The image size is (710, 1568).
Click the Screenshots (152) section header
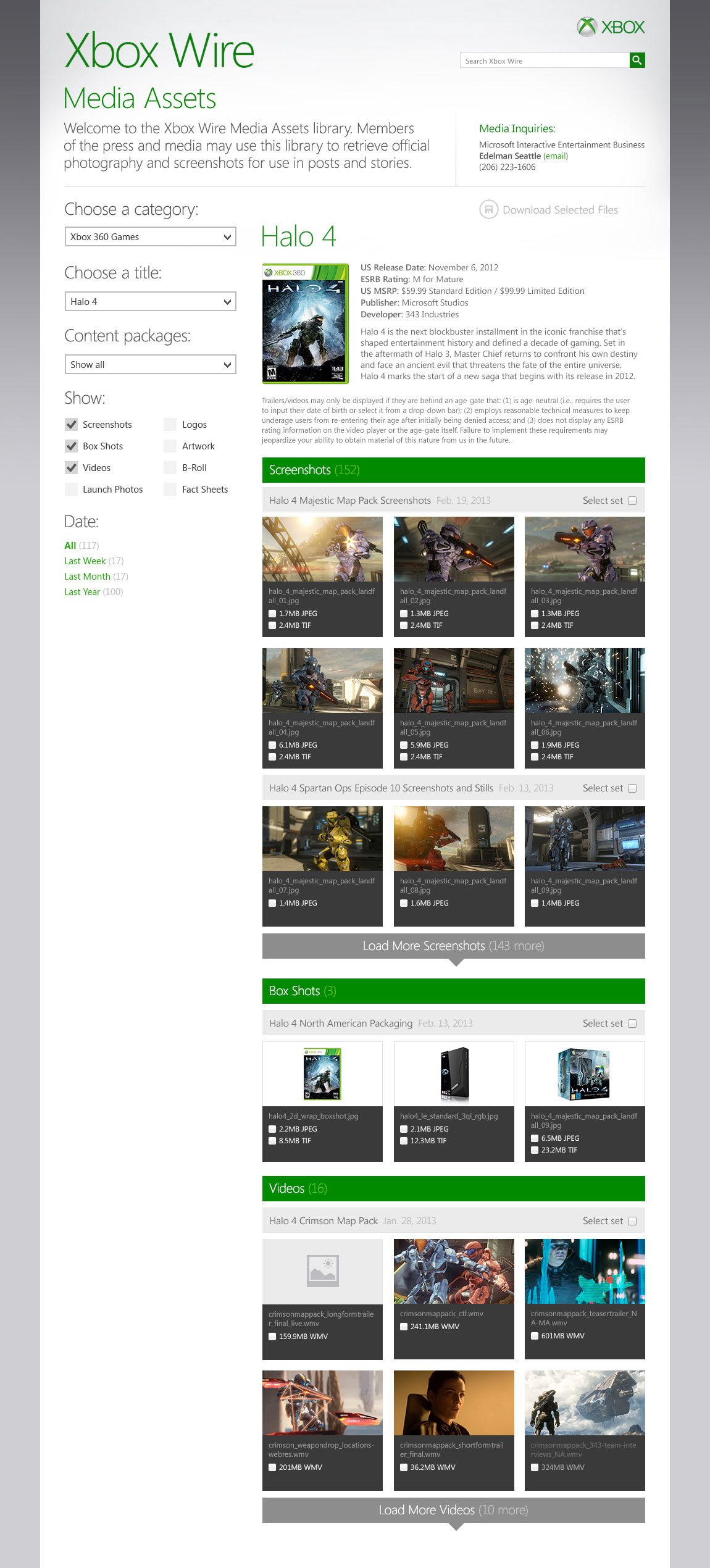454,470
